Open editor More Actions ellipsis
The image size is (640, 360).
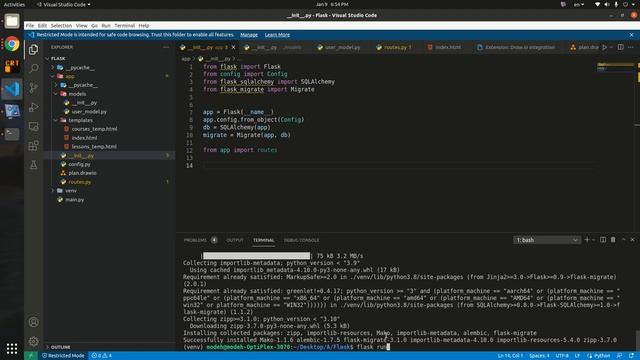coord(631,47)
